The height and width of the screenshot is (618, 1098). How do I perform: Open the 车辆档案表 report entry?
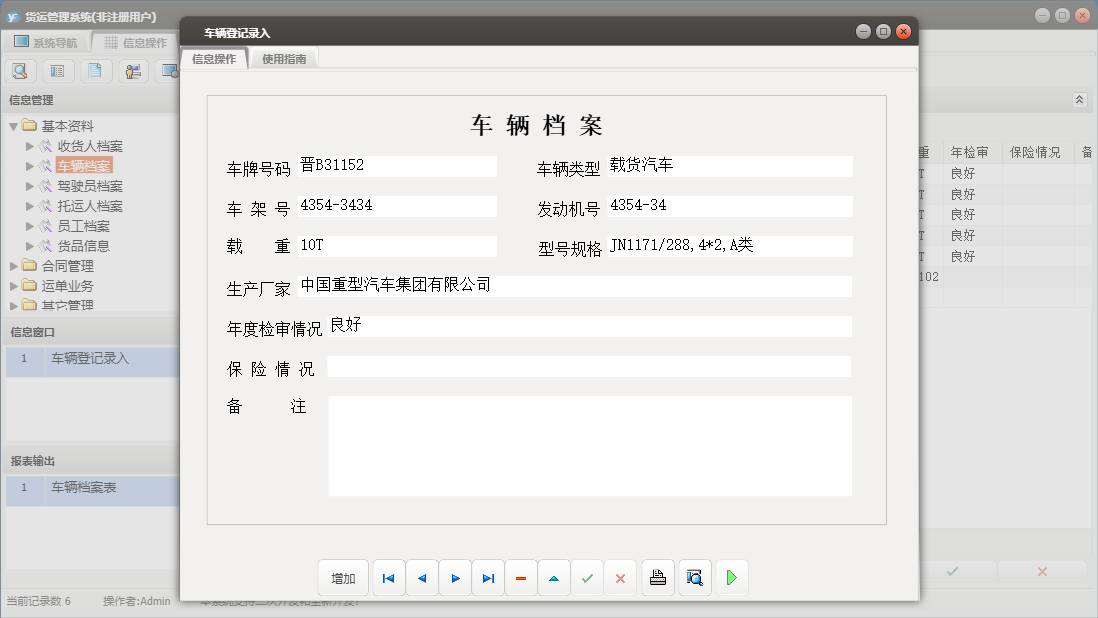tap(86, 489)
